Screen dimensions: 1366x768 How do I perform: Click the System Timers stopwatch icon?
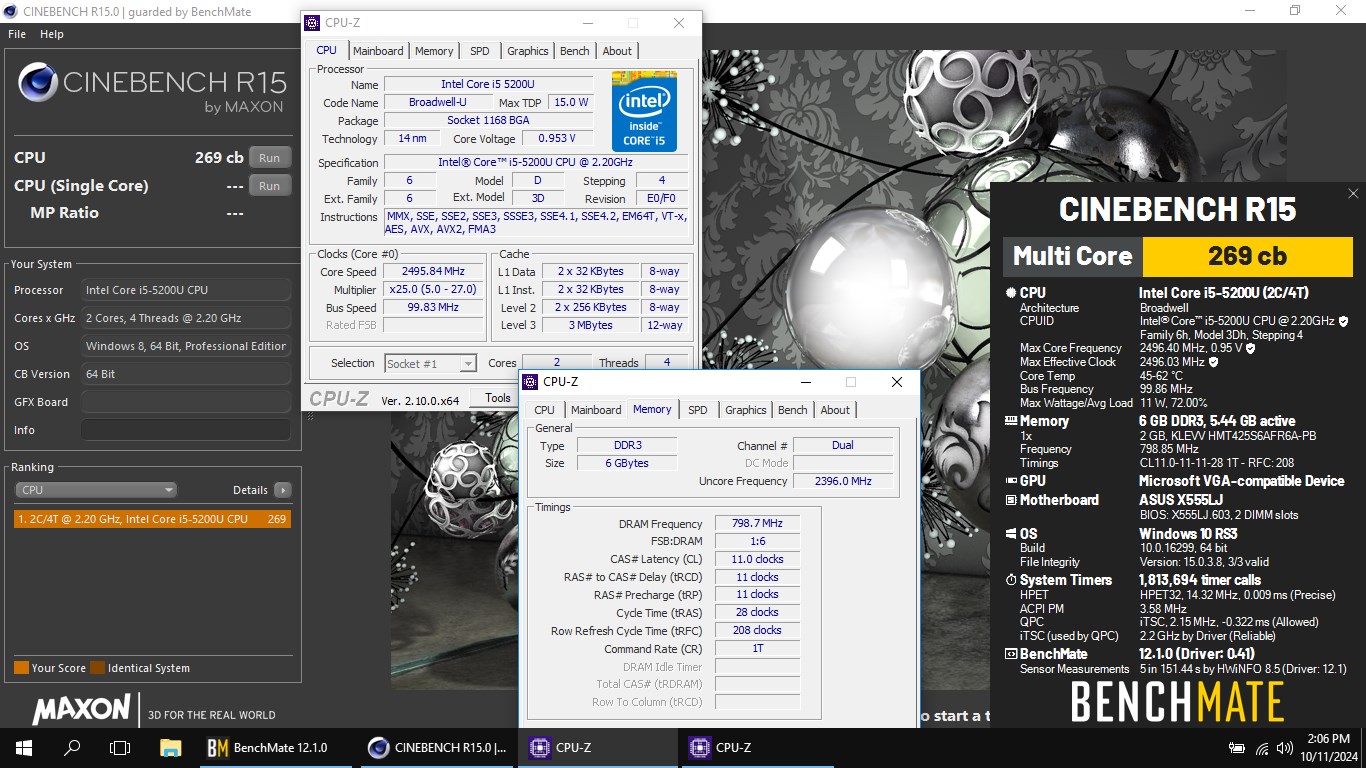(1011, 580)
